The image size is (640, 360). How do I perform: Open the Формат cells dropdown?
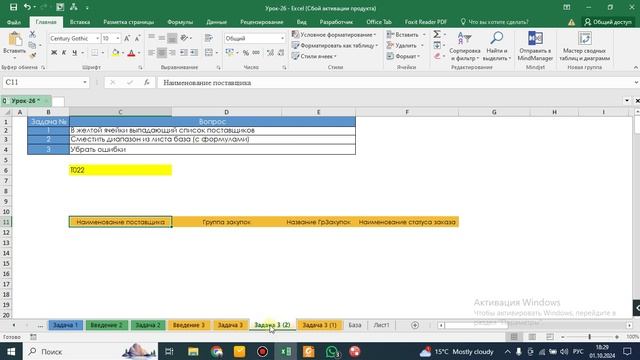[x=404, y=56]
